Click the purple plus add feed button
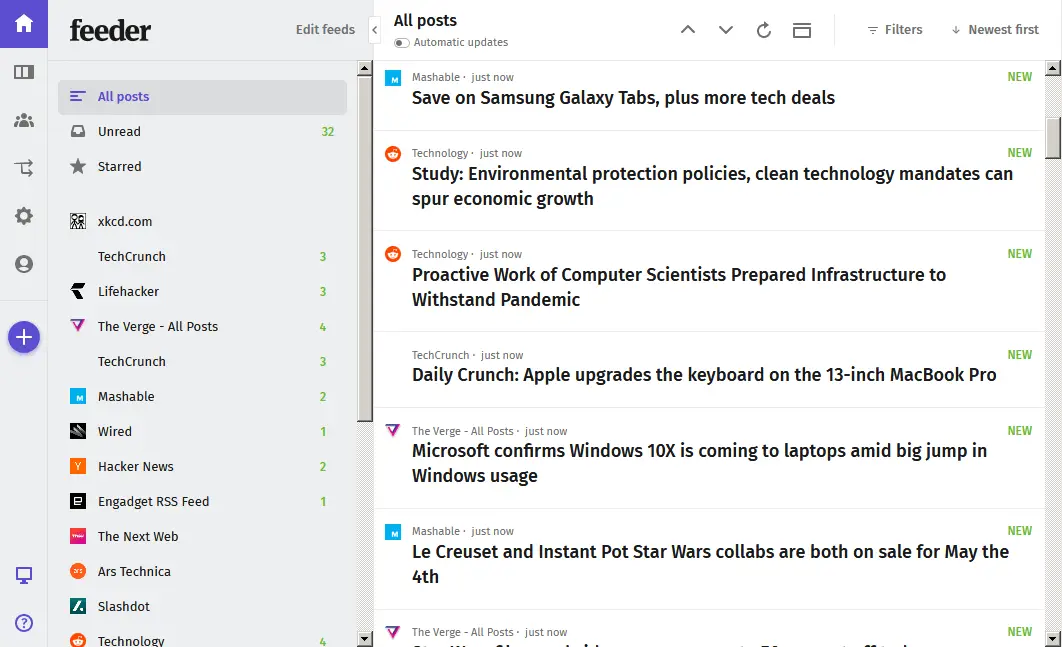Screen dimensions: 1062x647 [24, 337]
